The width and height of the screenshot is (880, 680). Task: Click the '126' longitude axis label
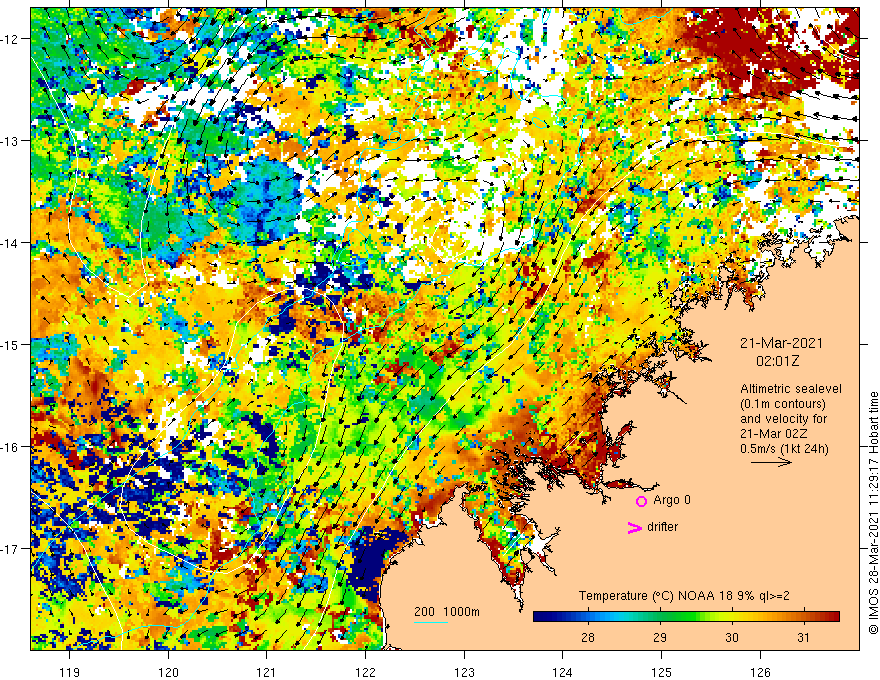(760, 673)
